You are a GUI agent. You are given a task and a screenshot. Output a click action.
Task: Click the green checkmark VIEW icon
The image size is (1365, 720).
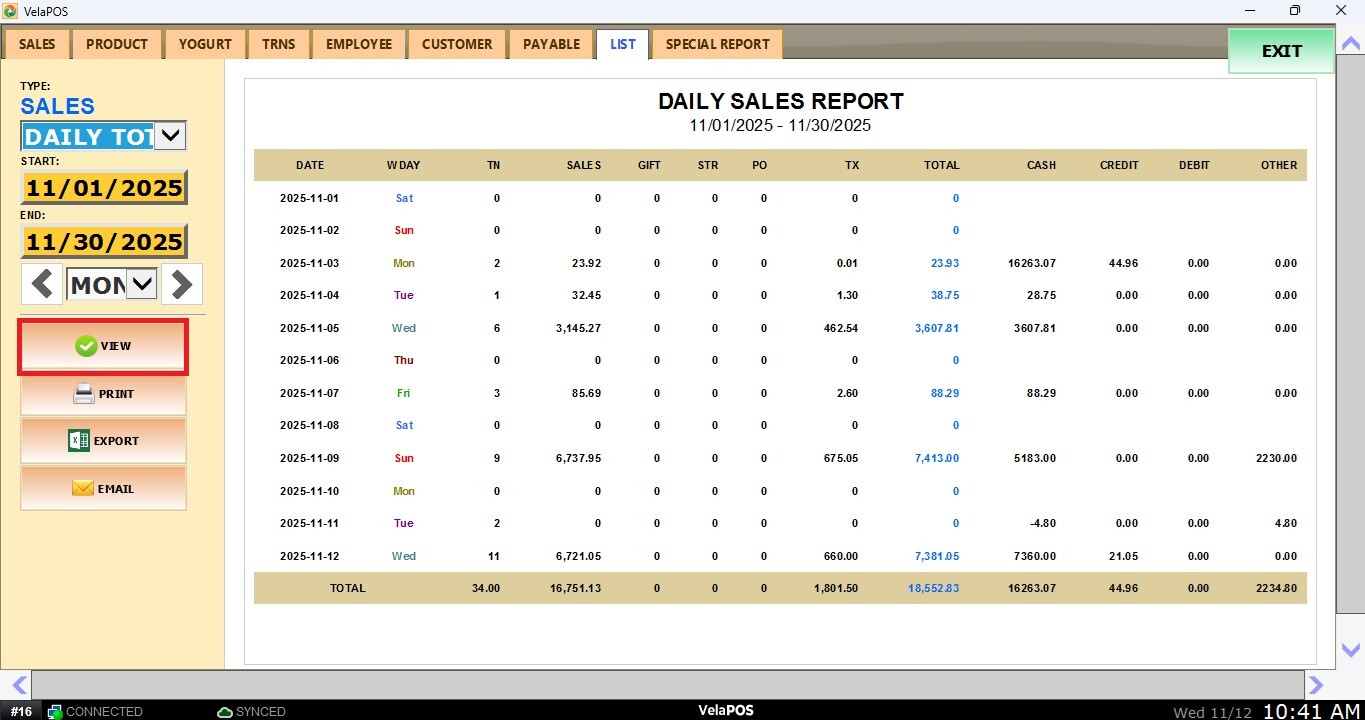[86, 346]
